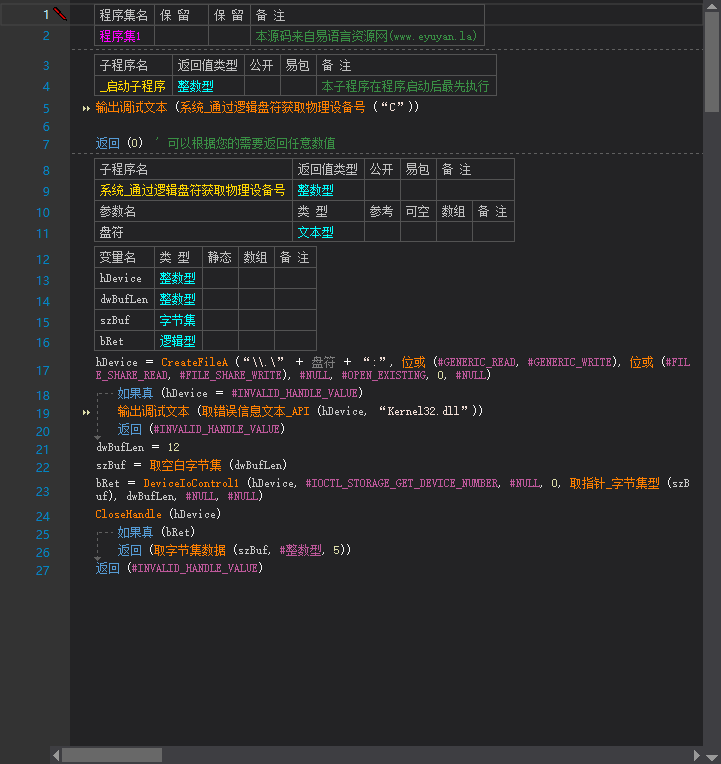This screenshot has height=764, width=721.
Task: Click the 整数型 type cell of dwBufLen
Action: 178,299
